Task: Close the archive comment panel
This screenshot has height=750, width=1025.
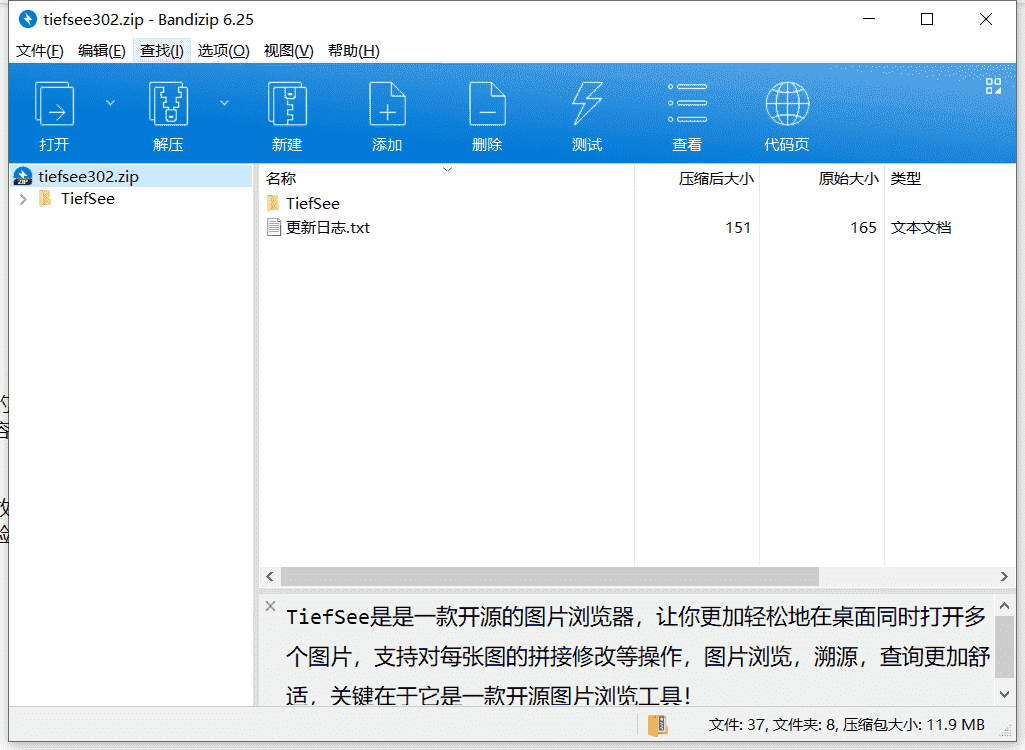Action: pyautogui.click(x=271, y=606)
